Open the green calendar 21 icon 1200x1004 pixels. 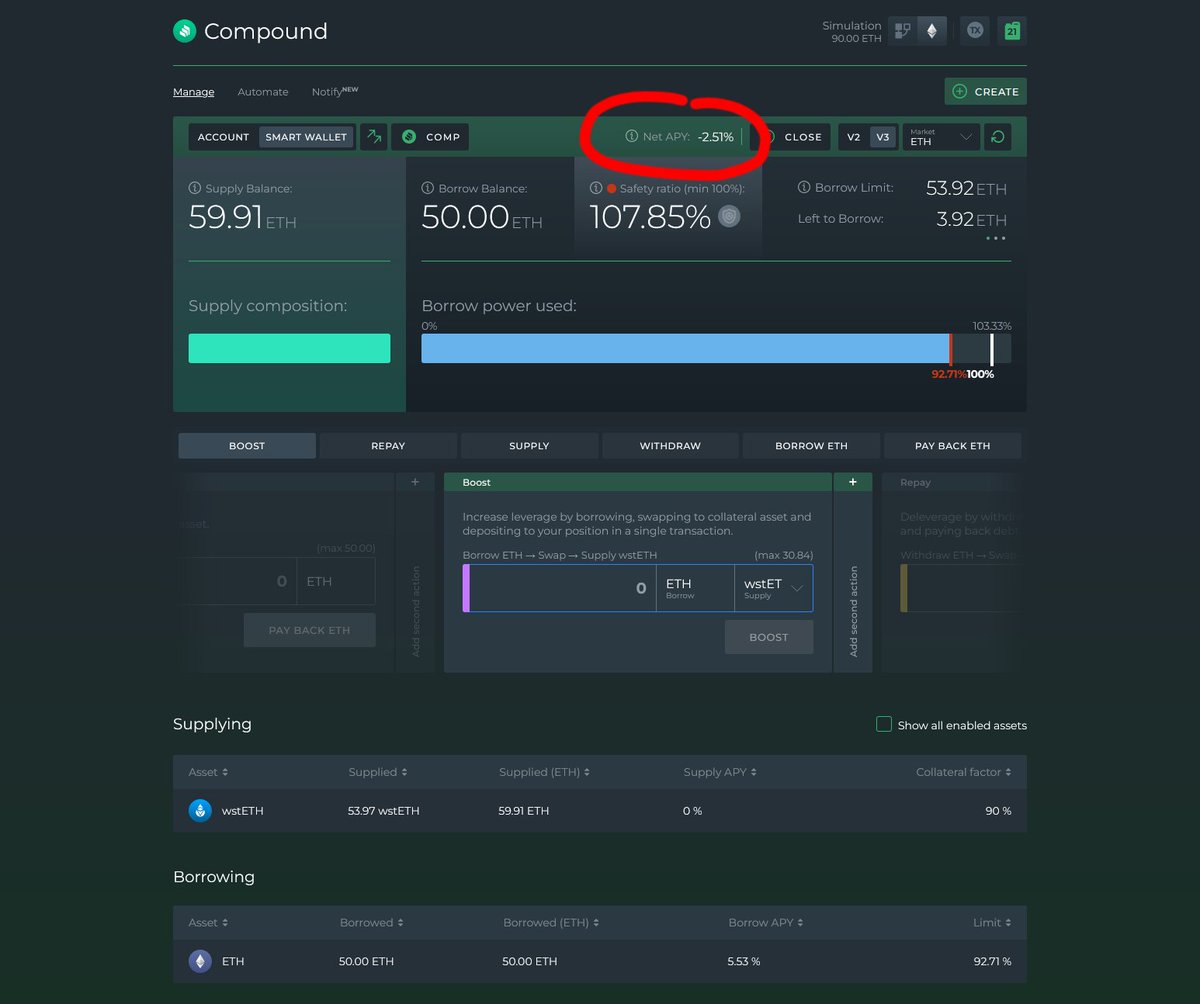1012,31
